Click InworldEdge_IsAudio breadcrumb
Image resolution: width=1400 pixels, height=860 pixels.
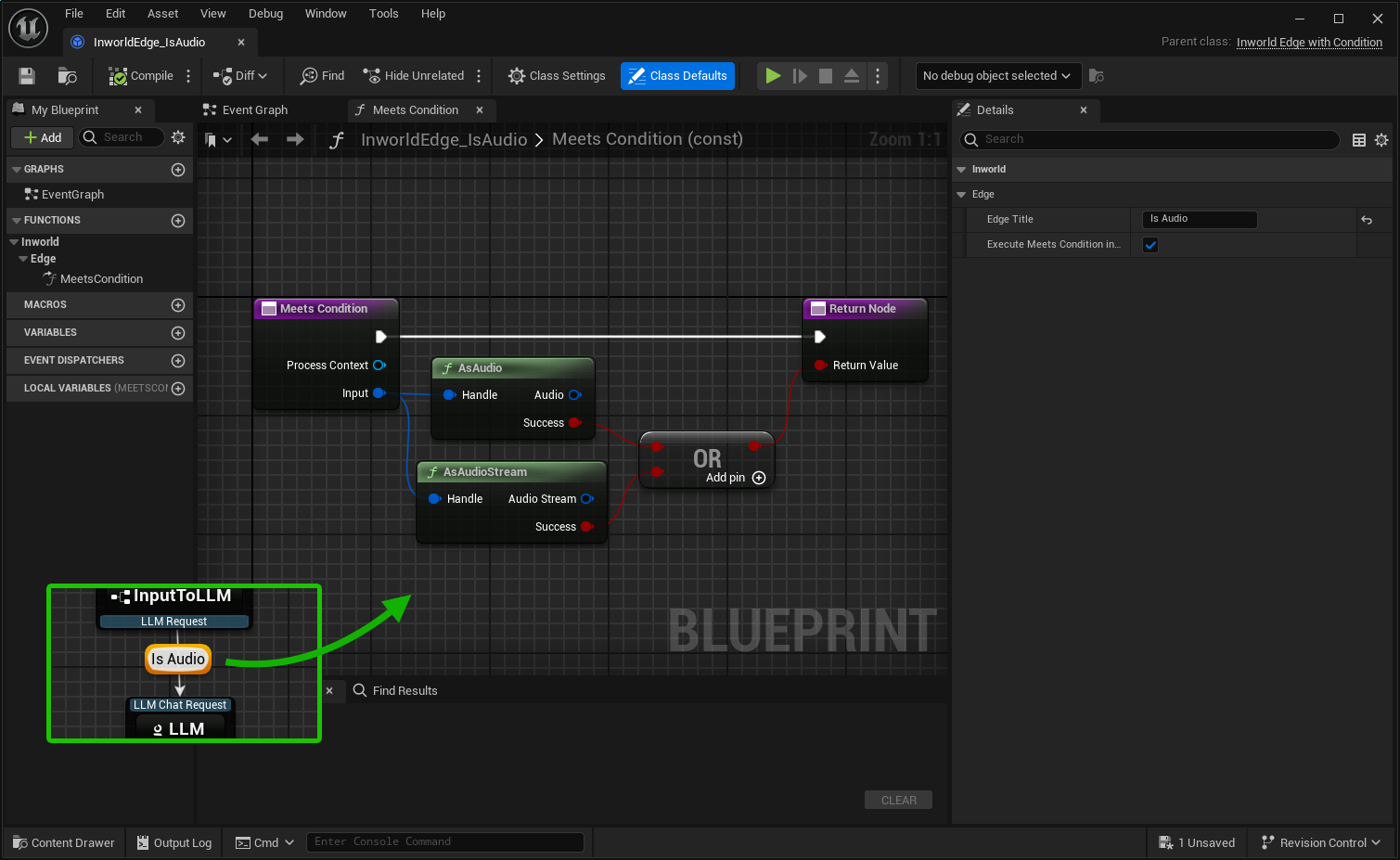[x=443, y=139]
